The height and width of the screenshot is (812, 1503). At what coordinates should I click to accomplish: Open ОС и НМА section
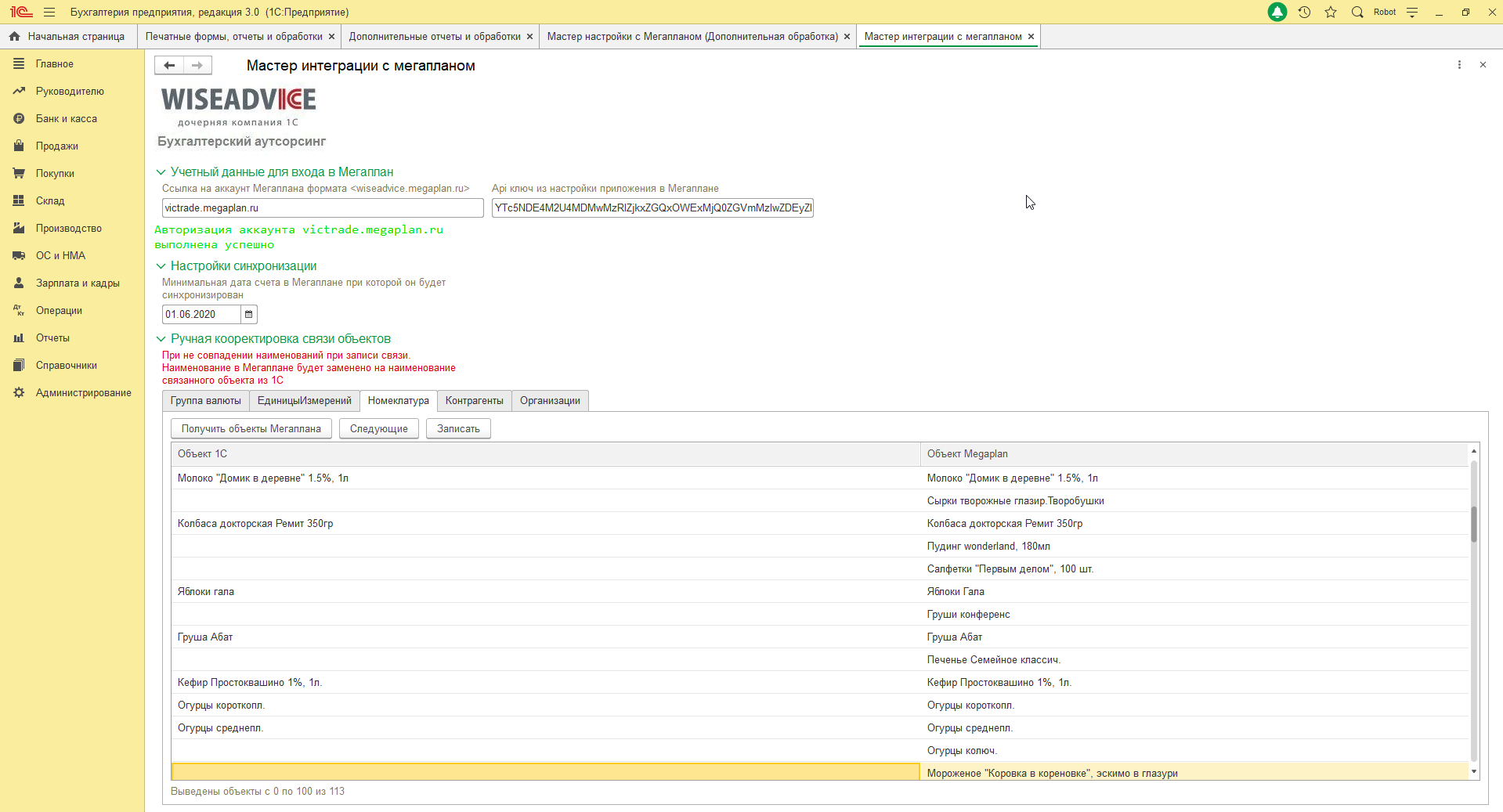(x=60, y=255)
